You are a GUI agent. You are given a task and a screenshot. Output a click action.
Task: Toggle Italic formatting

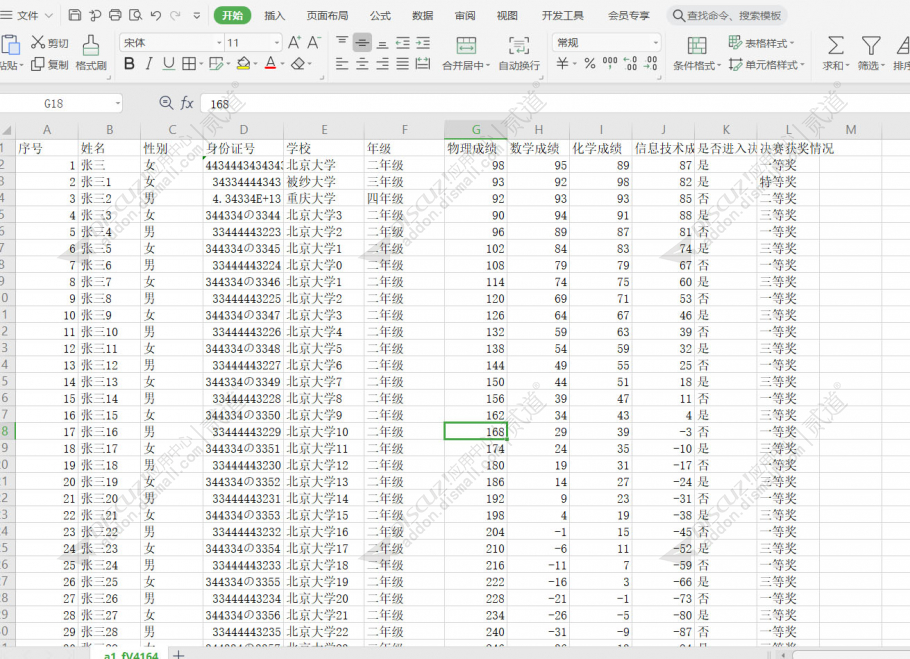(x=149, y=64)
